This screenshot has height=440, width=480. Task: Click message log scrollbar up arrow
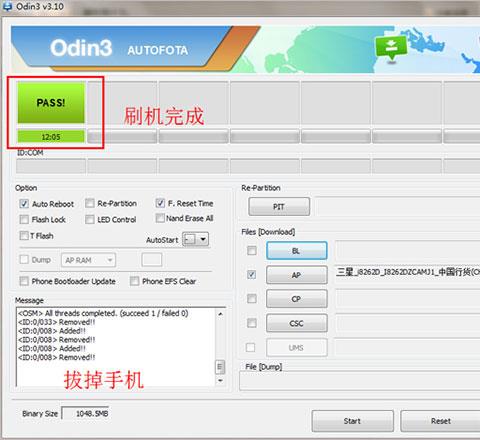pos(220,314)
